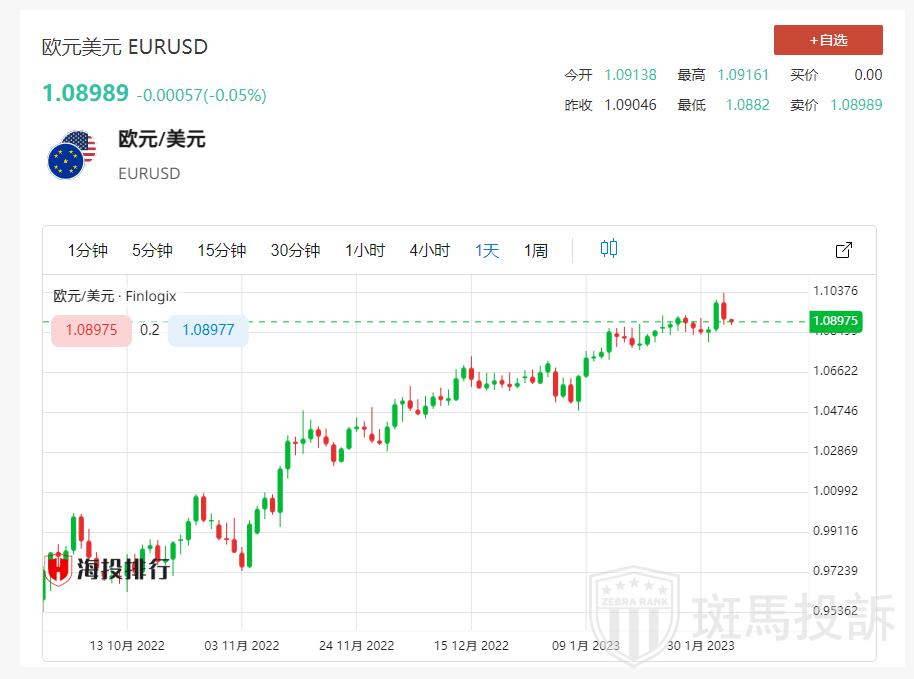Click the green current price label on axis

(836, 321)
